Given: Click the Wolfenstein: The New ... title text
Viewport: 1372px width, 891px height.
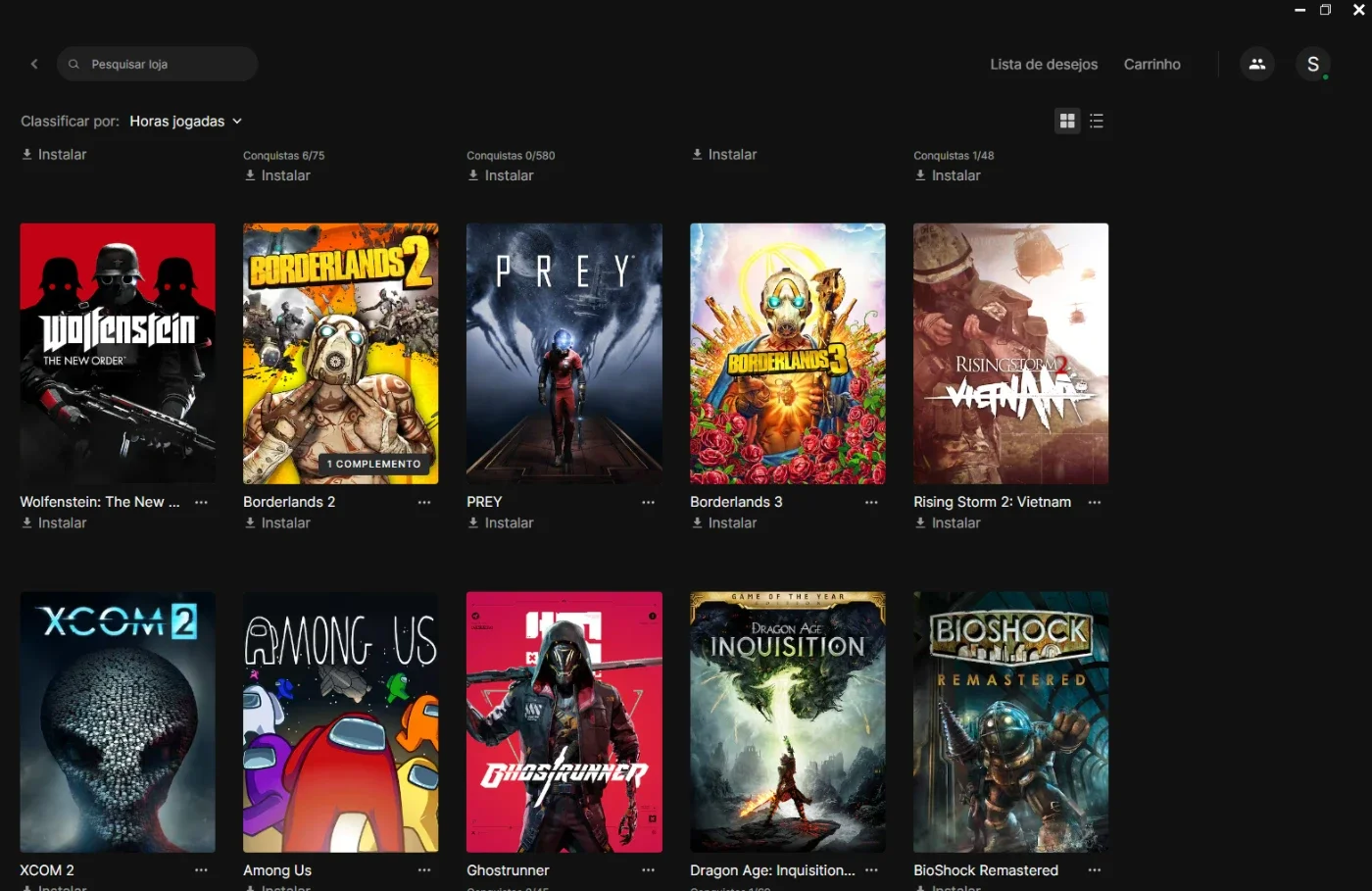Looking at the screenshot, I should tap(100, 502).
